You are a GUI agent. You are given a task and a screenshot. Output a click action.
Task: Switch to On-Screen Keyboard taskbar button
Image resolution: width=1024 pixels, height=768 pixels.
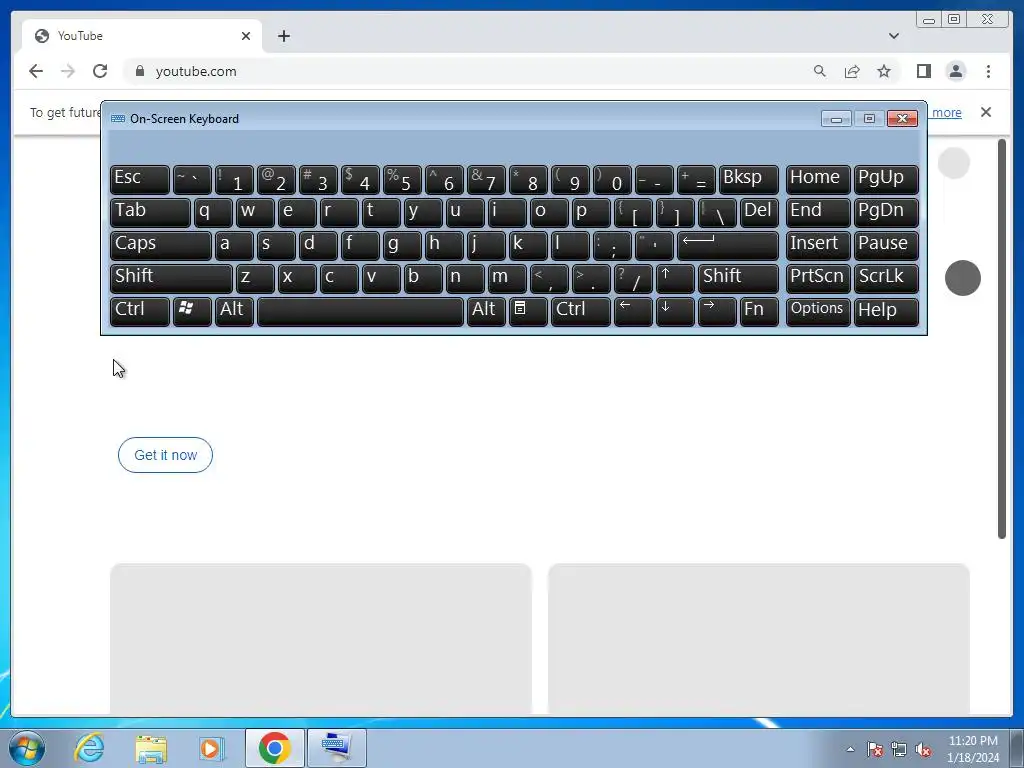336,748
